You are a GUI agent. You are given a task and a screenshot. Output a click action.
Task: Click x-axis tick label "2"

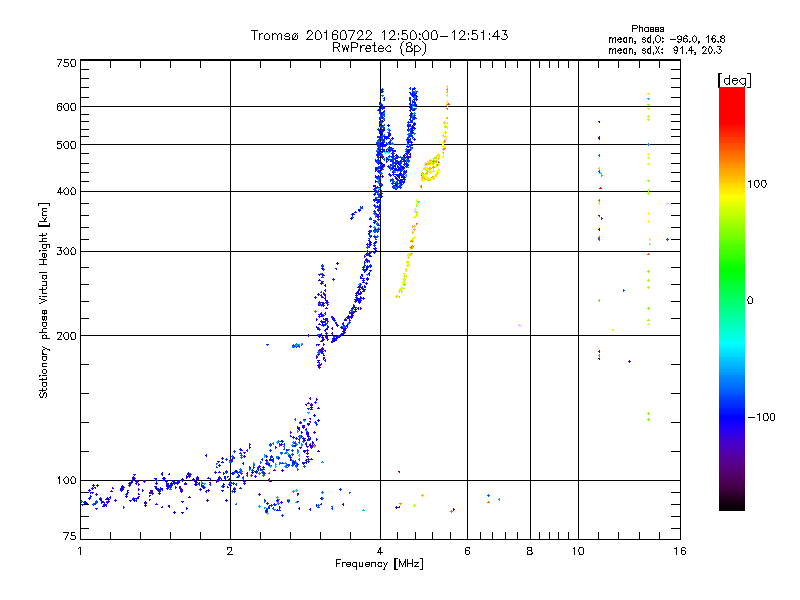point(230,551)
